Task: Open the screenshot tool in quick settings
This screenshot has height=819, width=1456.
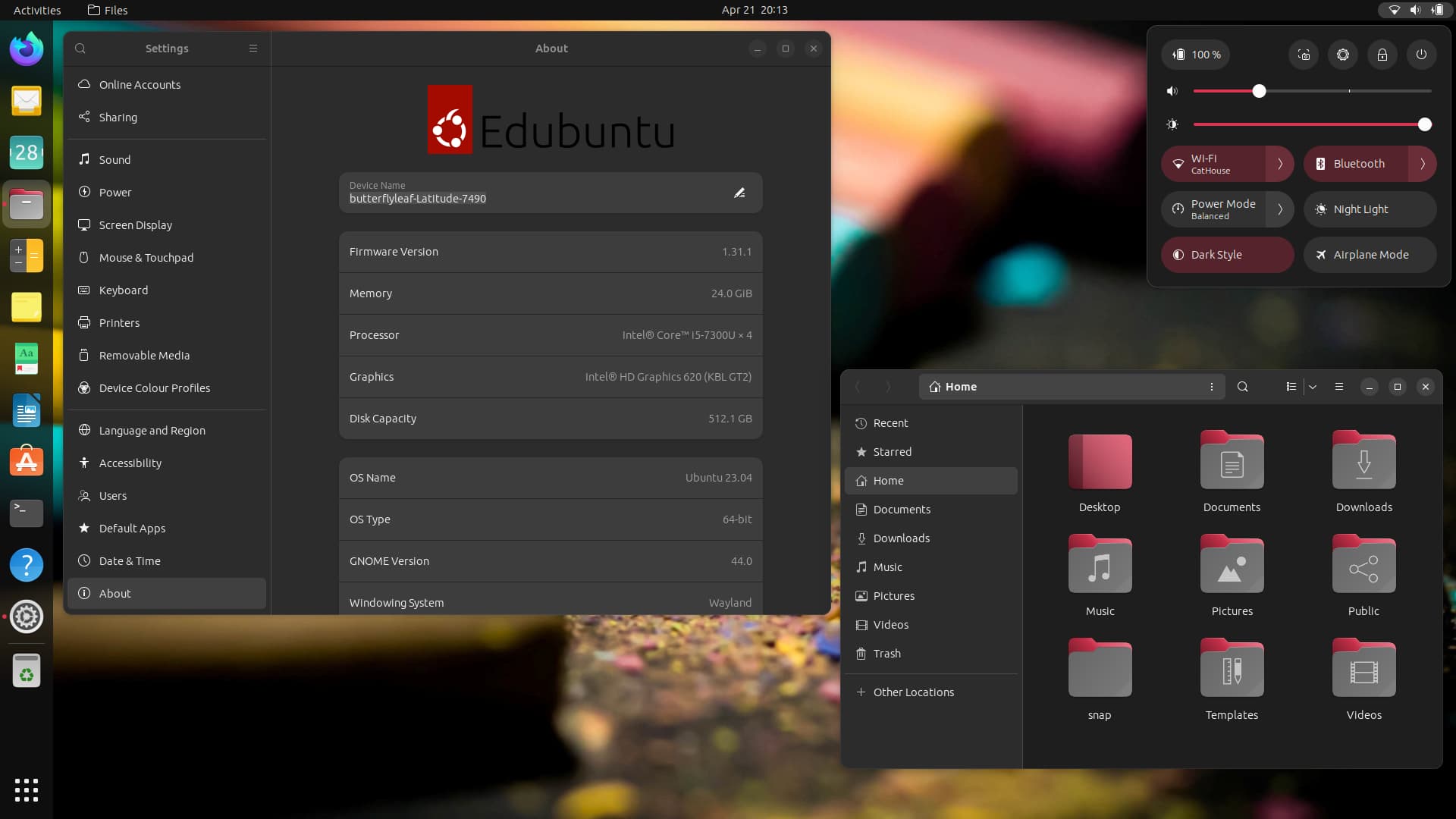Action: click(x=1304, y=55)
